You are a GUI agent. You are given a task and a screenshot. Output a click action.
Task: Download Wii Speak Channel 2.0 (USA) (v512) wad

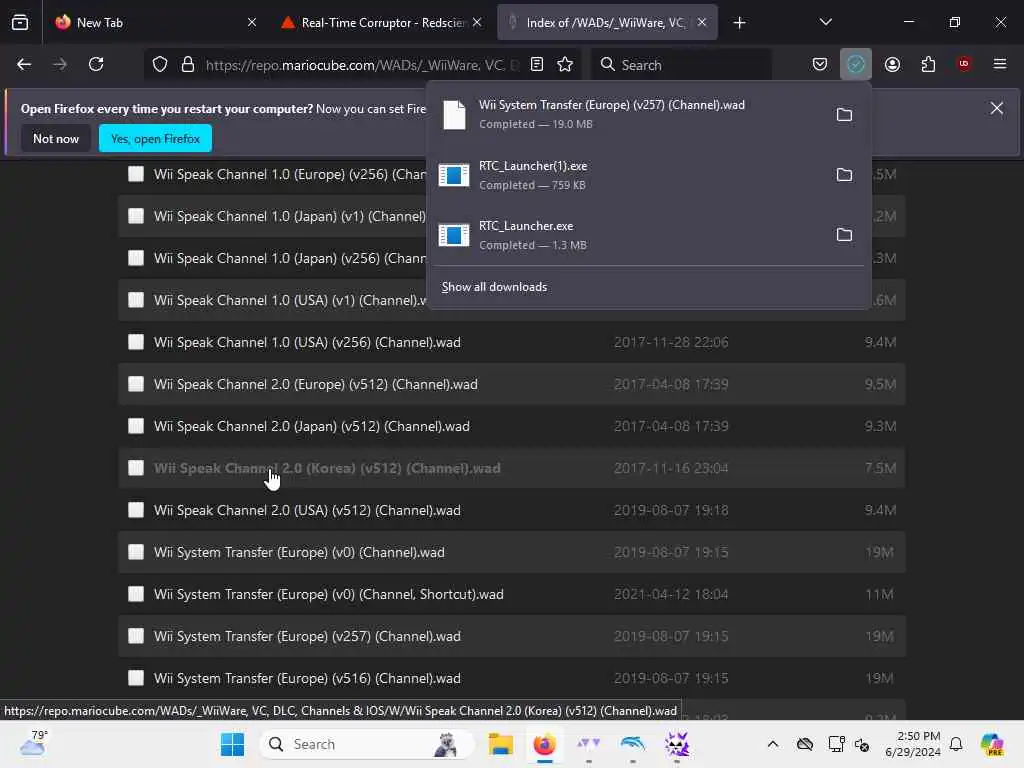[307, 511]
